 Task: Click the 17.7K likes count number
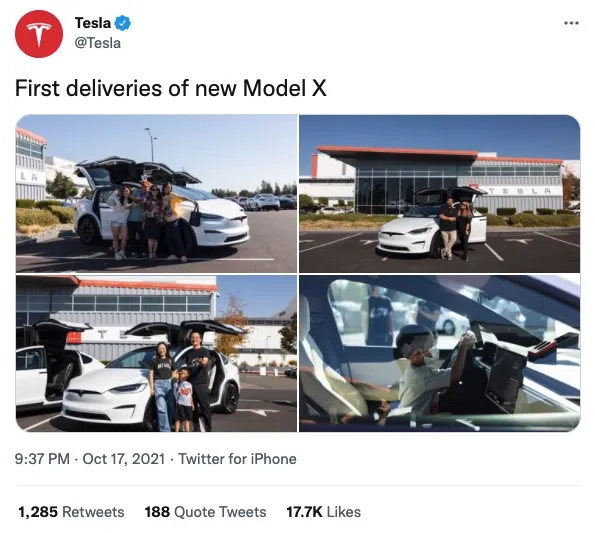coord(304,512)
